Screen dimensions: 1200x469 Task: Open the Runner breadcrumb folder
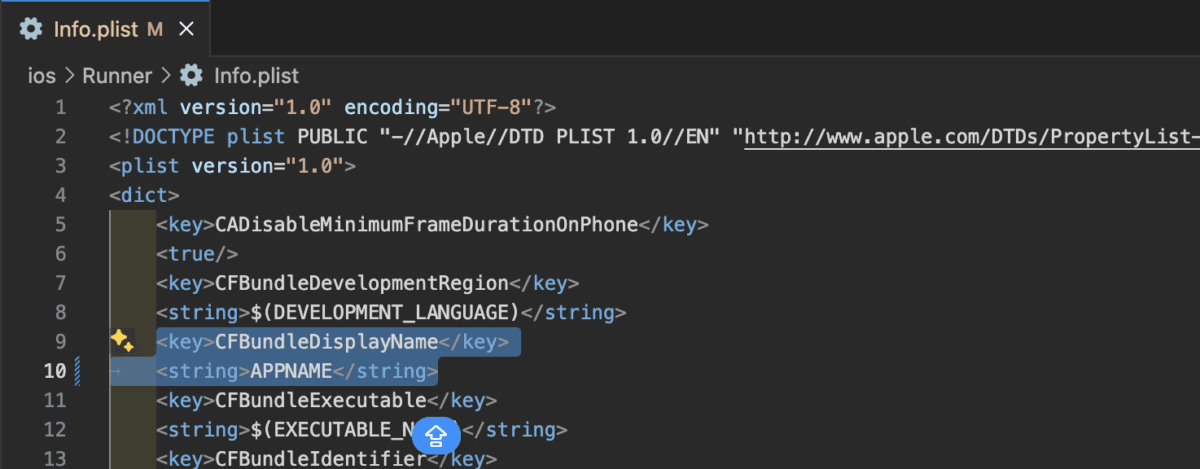tap(116, 75)
